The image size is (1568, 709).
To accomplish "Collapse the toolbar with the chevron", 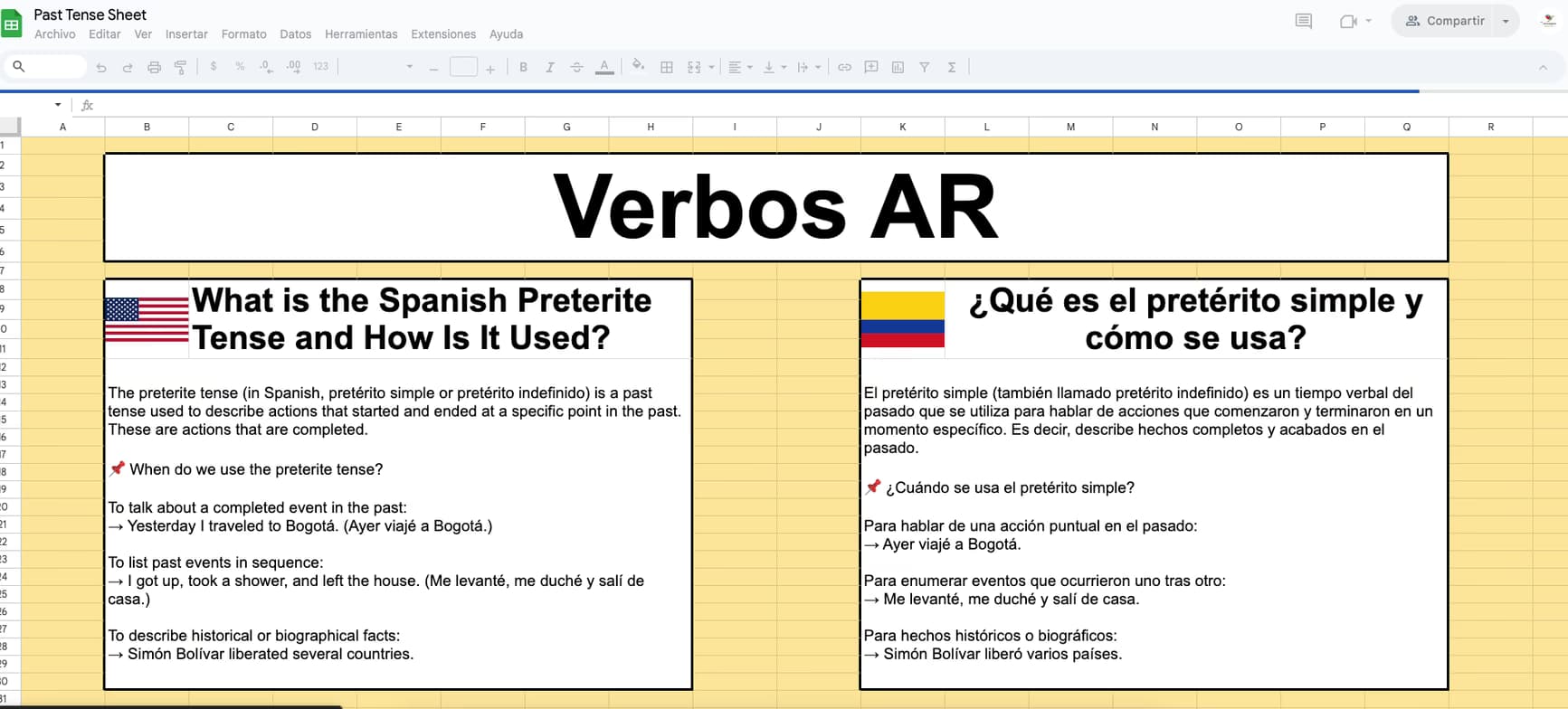I will pyautogui.click(x=1543, y=68).
